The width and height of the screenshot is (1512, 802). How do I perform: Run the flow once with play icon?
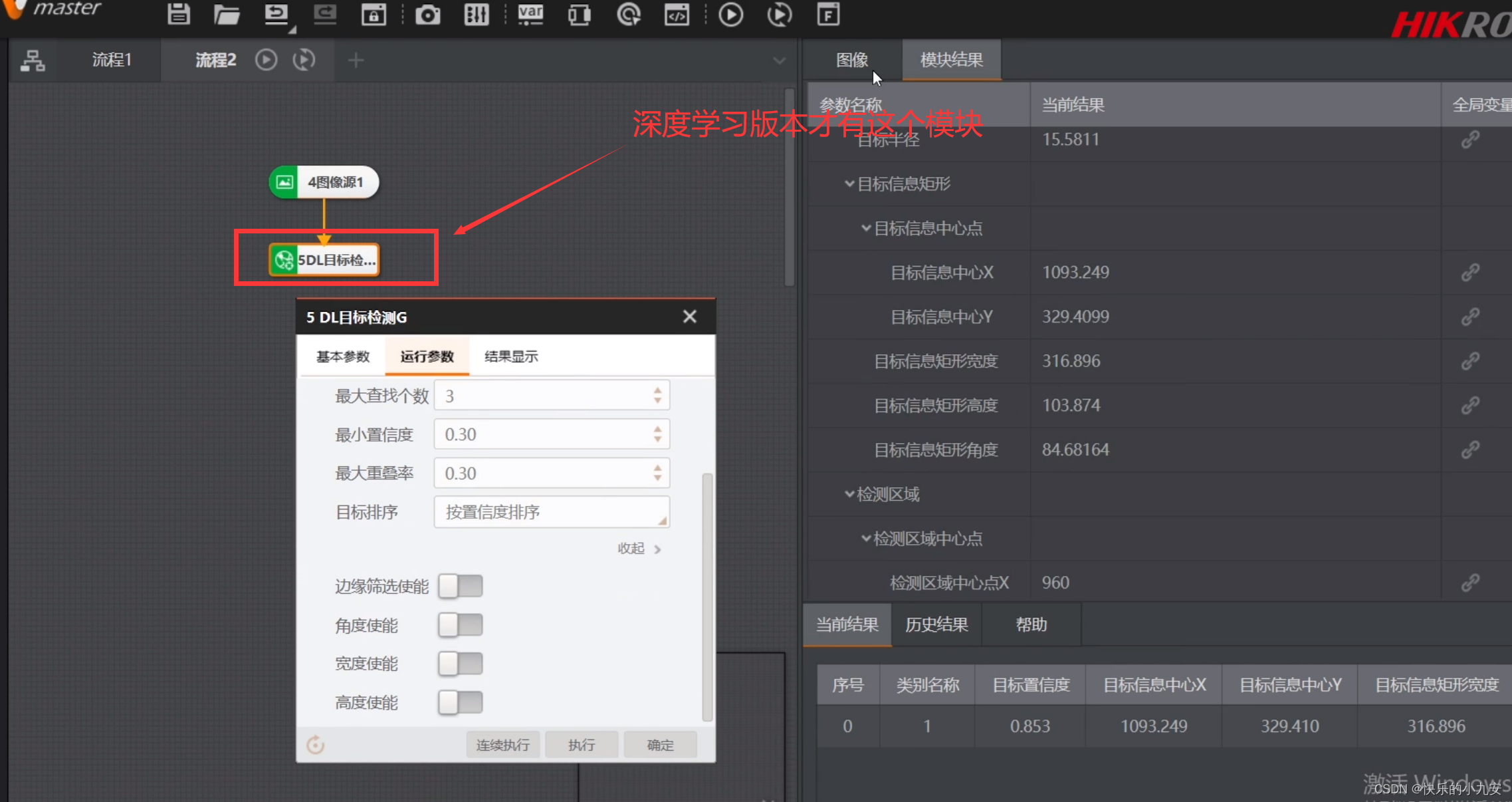pos(730,14)
